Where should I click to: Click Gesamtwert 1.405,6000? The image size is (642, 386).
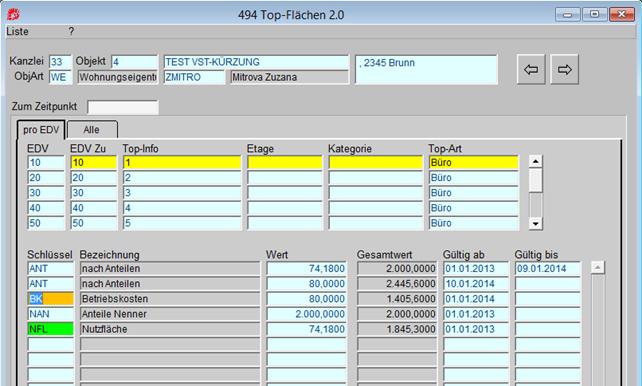[397, 299]
